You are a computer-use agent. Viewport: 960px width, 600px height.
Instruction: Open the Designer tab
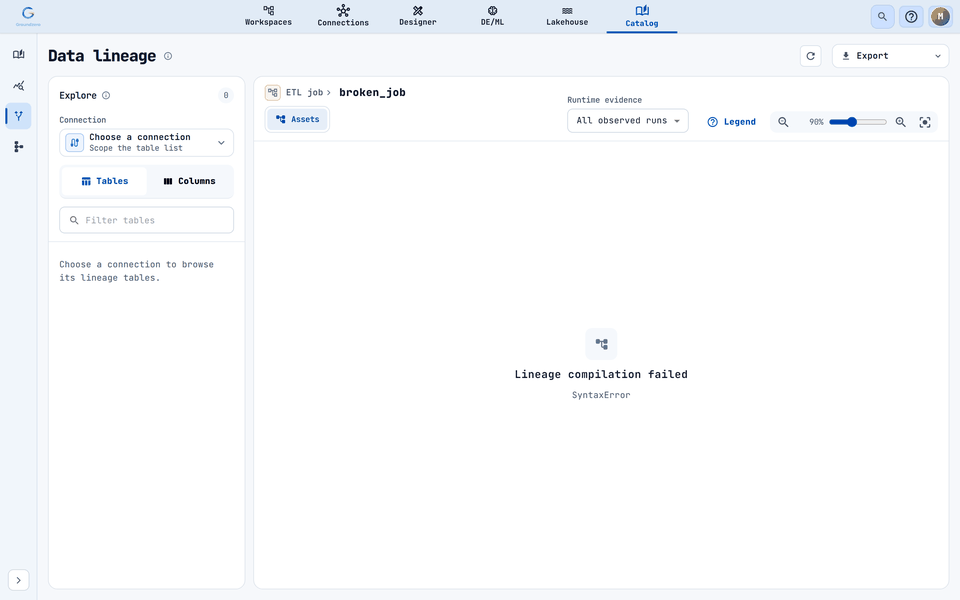pyautogui.click(x=418, y=17)
